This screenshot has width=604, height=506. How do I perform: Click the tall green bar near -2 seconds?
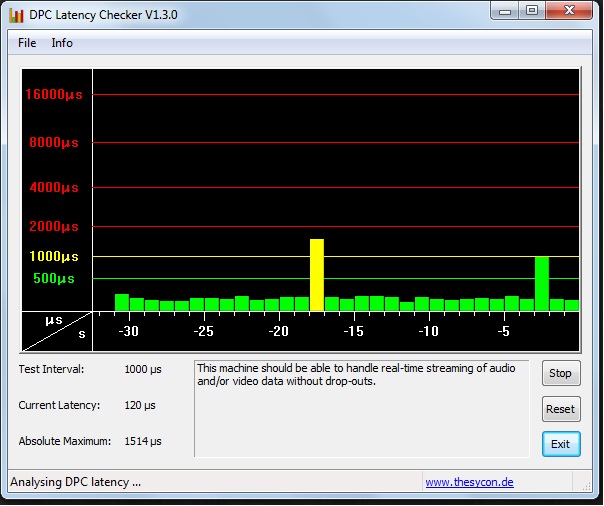(x=542, y=283)
